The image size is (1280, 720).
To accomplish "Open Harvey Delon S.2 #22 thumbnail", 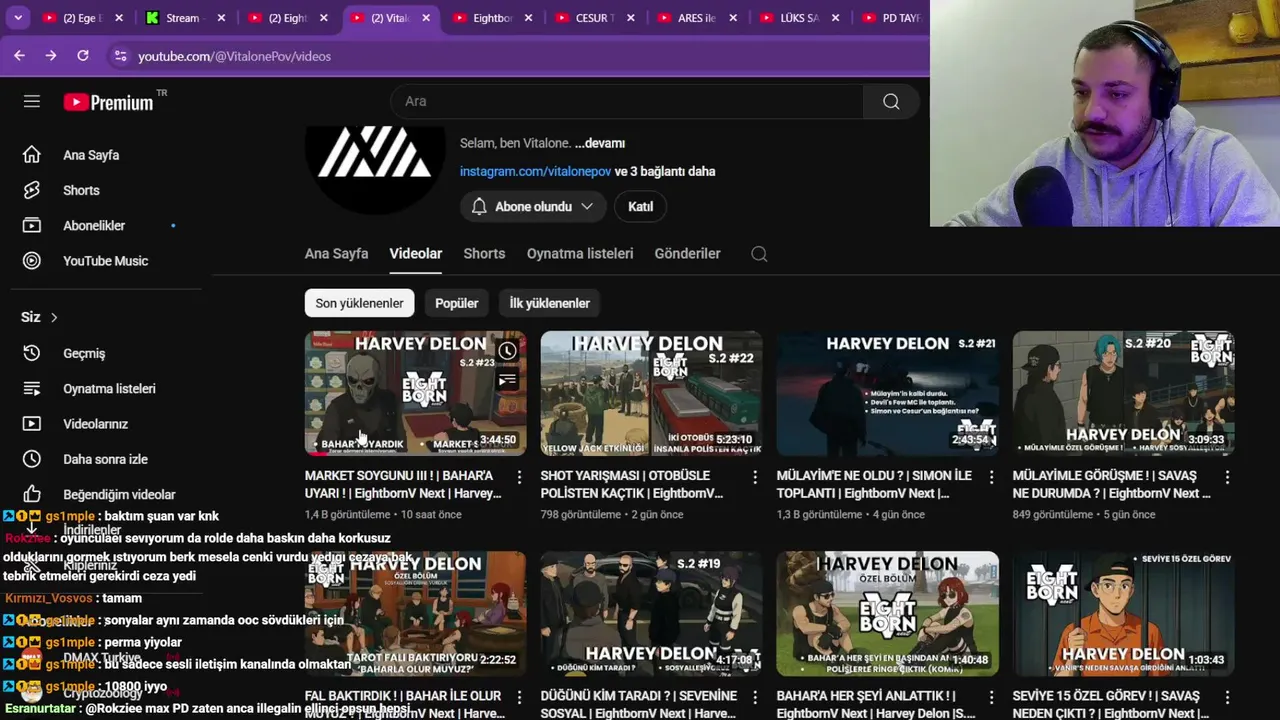I will (x=651, y=393).
